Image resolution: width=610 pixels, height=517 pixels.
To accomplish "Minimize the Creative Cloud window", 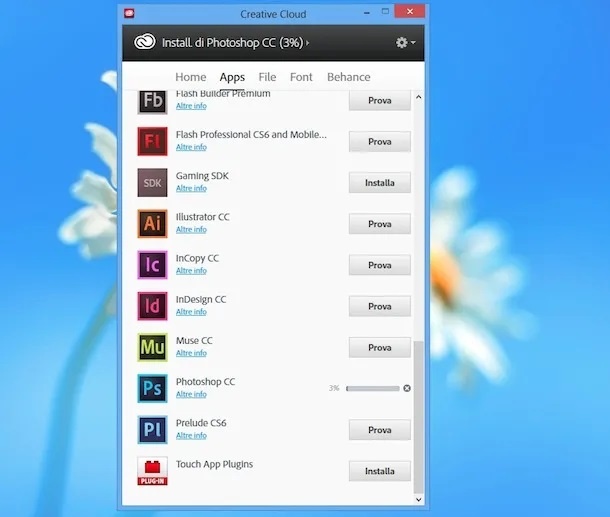I will point(366,12).
